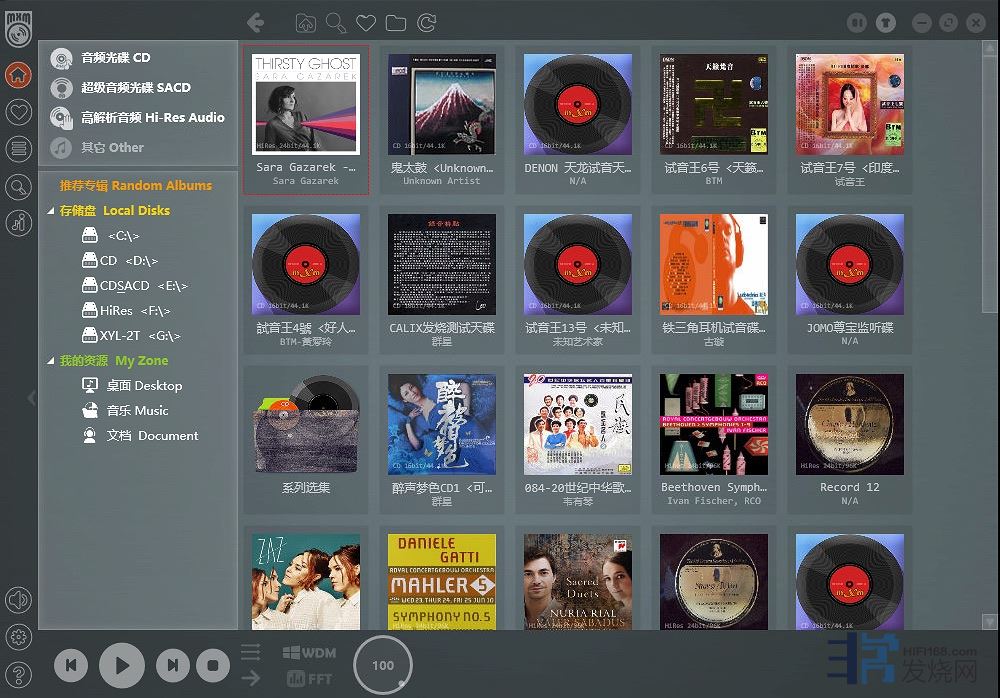This screenshot has width=1000, height=698.
Task: Click the refresh icon in top toolbar
Action: 427,23
